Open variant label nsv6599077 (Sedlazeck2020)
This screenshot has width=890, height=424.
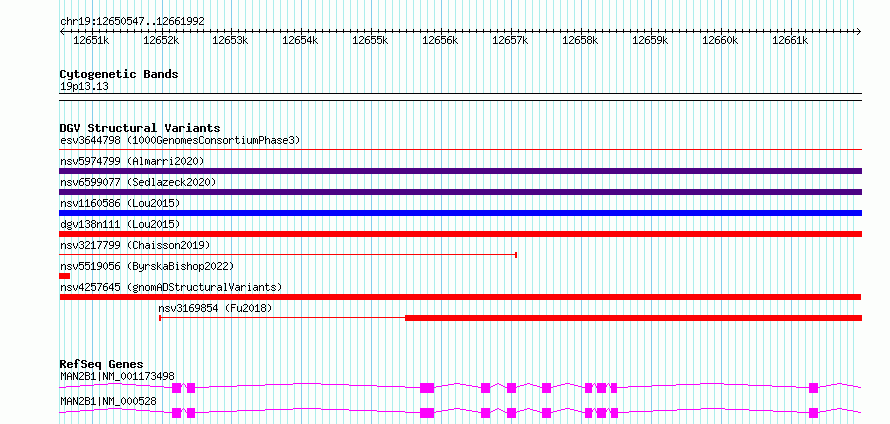pos(138,182)
